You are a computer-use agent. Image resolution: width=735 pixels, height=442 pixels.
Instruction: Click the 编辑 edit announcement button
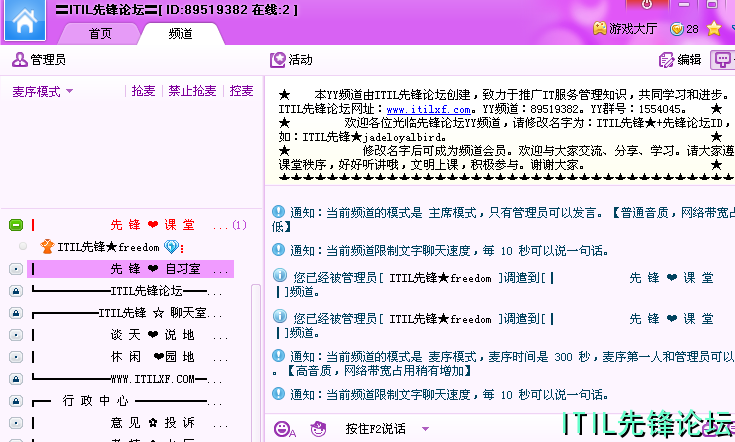[680, 60]
